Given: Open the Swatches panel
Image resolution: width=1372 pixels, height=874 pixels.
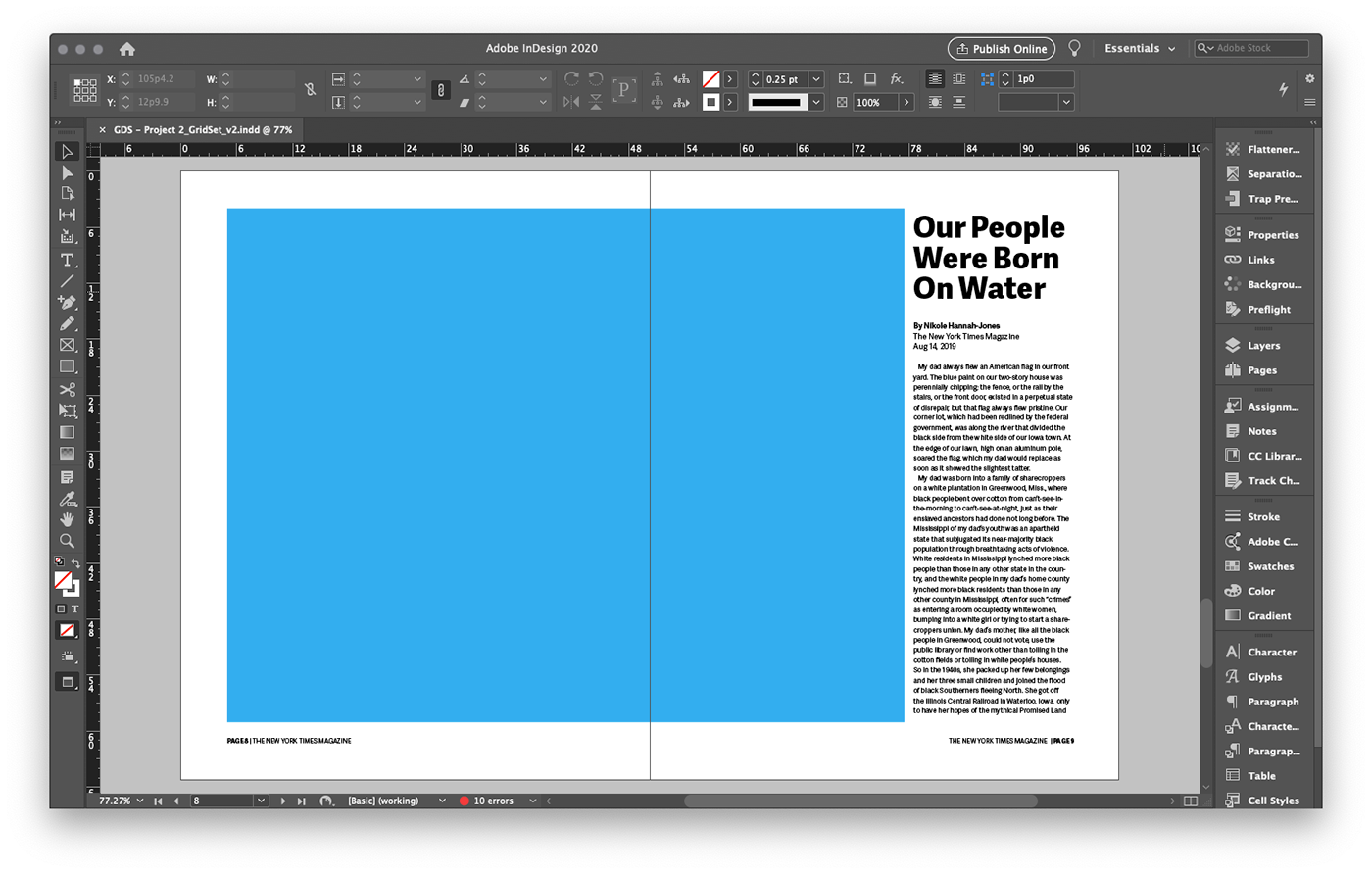Looking at the screenshot, I should point(1270,566).
